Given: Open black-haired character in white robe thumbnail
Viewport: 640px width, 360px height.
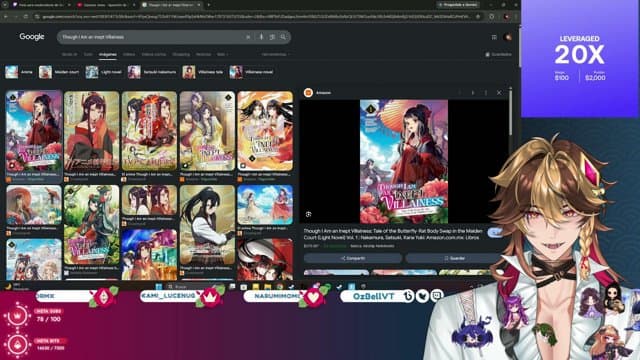Looking at the screenshot, I should [x=207, y=225].
